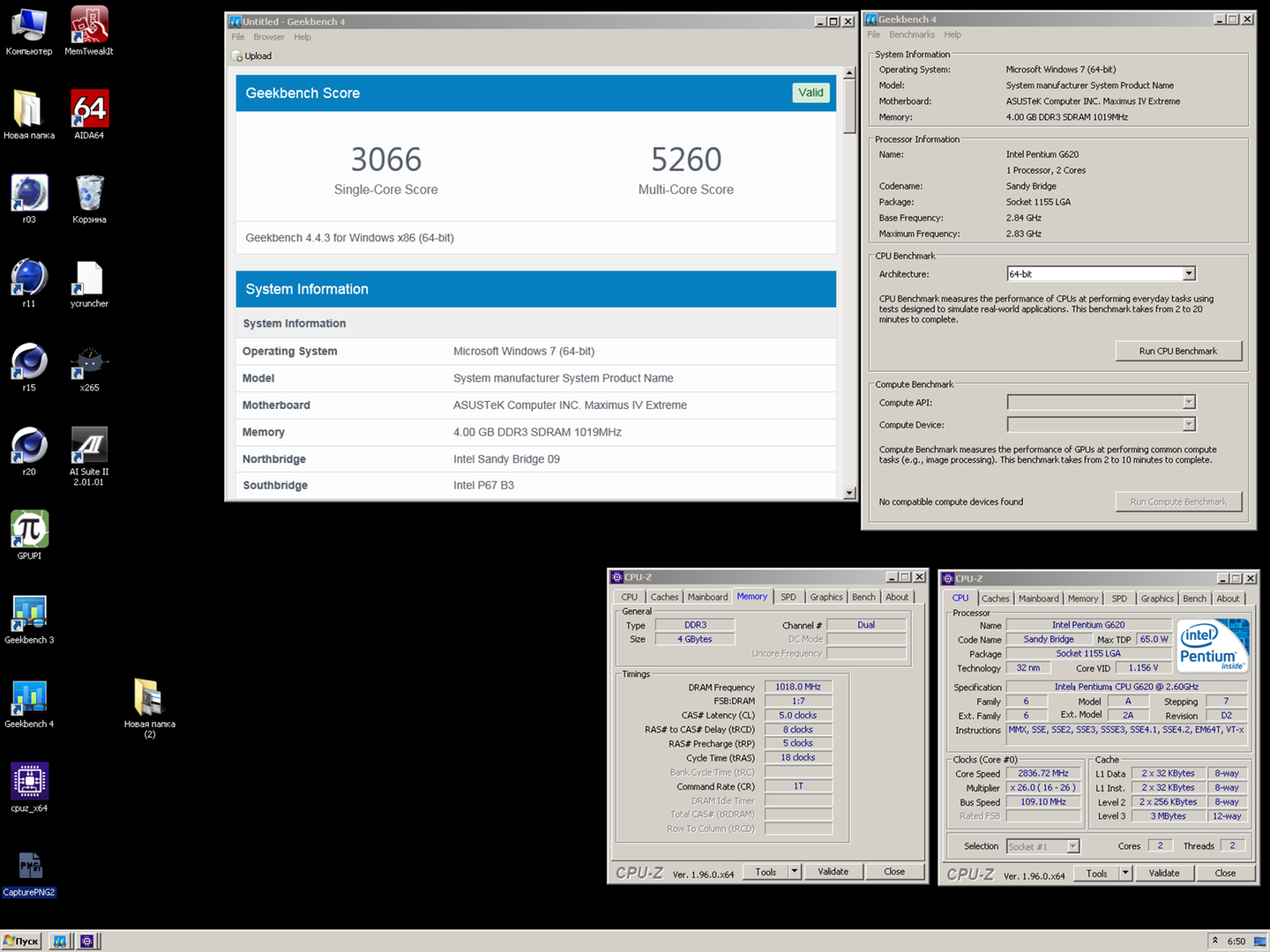
Task: Open the Geekbench 3 desktop shortcut
Action: click(x=29, y=619)
